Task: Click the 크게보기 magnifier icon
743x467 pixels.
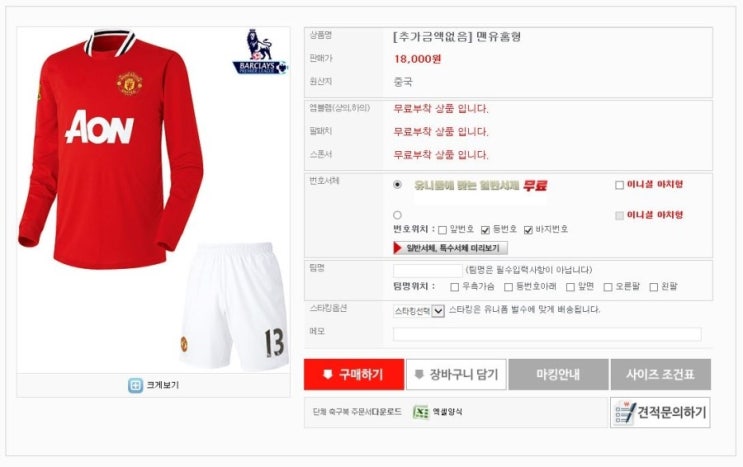Action: click(135, 385)
